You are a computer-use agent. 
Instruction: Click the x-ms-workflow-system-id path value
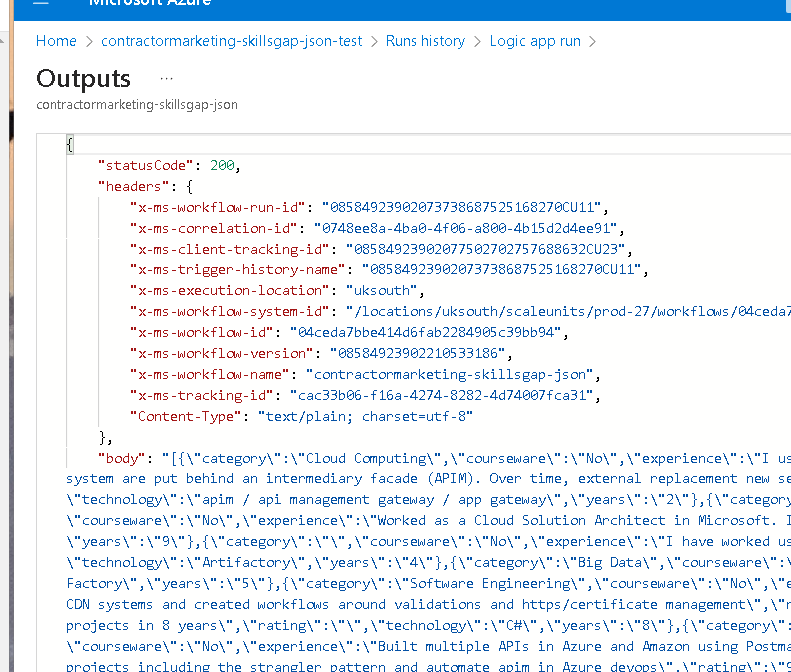point(568,311)
